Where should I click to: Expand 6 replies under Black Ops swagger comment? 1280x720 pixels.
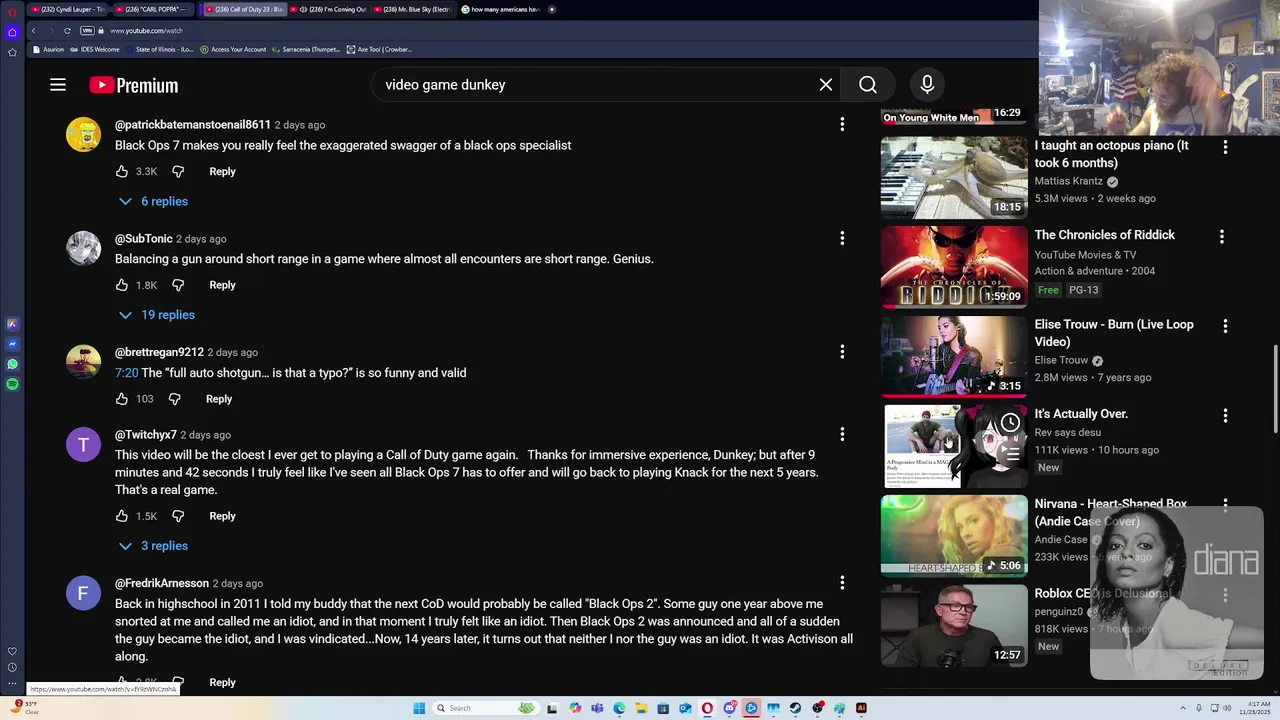click(x=153, y=201)
